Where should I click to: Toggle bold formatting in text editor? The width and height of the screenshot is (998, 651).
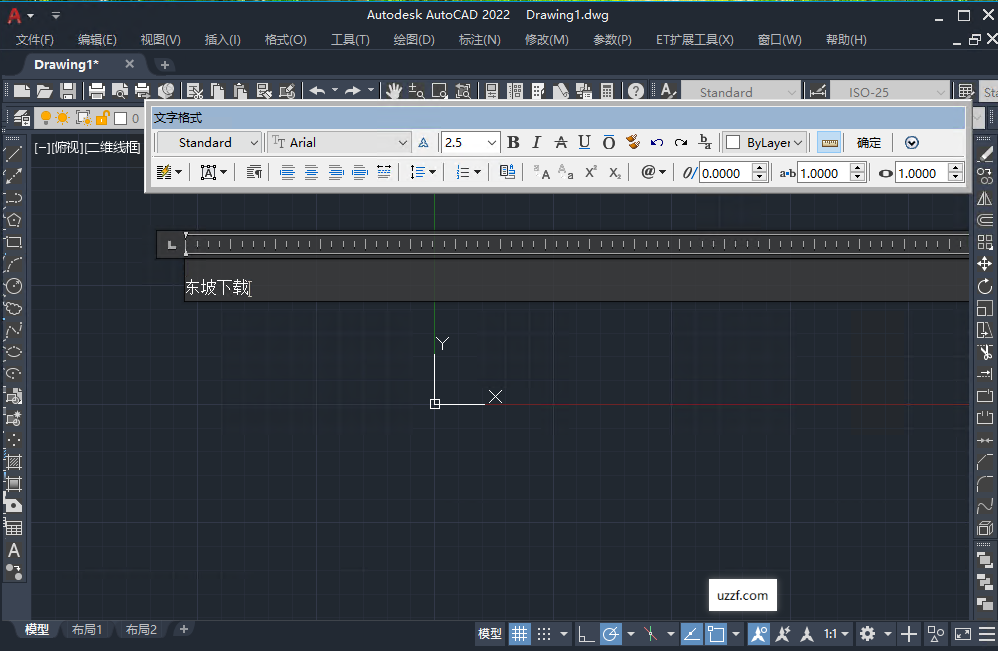[x=513, y=142]
